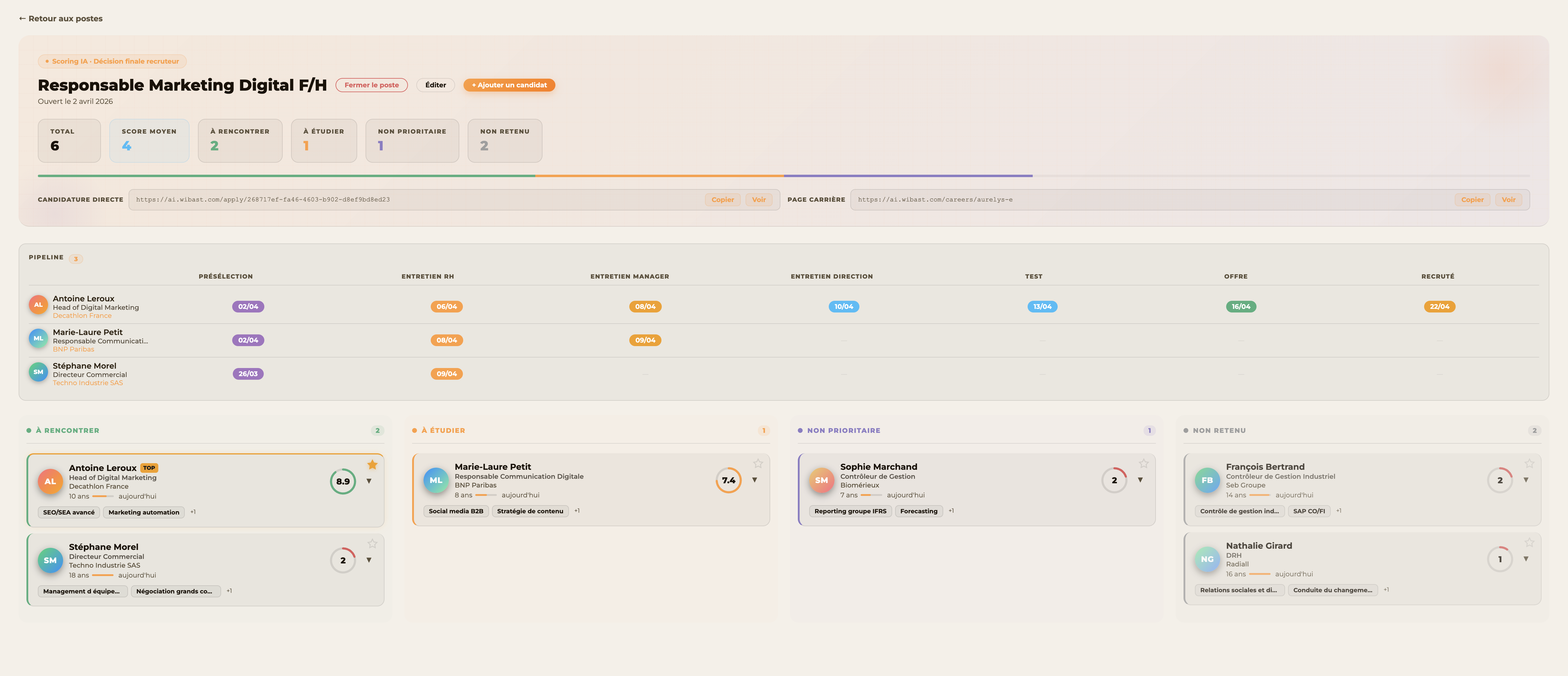Star Marie-Laure Petit as a favorite
Image resolution: width=1568 pixels, height=676 pixels.
758,463
